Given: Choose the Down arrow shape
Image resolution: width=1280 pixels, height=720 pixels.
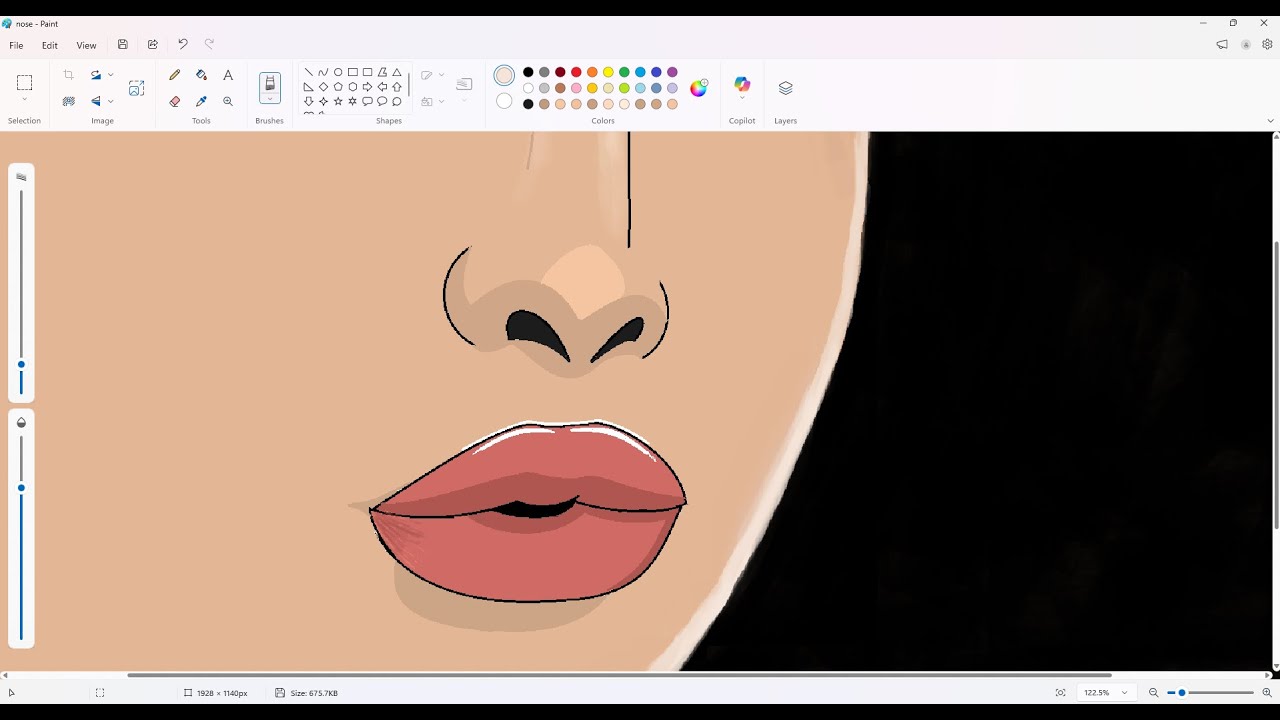Looking at the screenshot, I should pos(308,101).
